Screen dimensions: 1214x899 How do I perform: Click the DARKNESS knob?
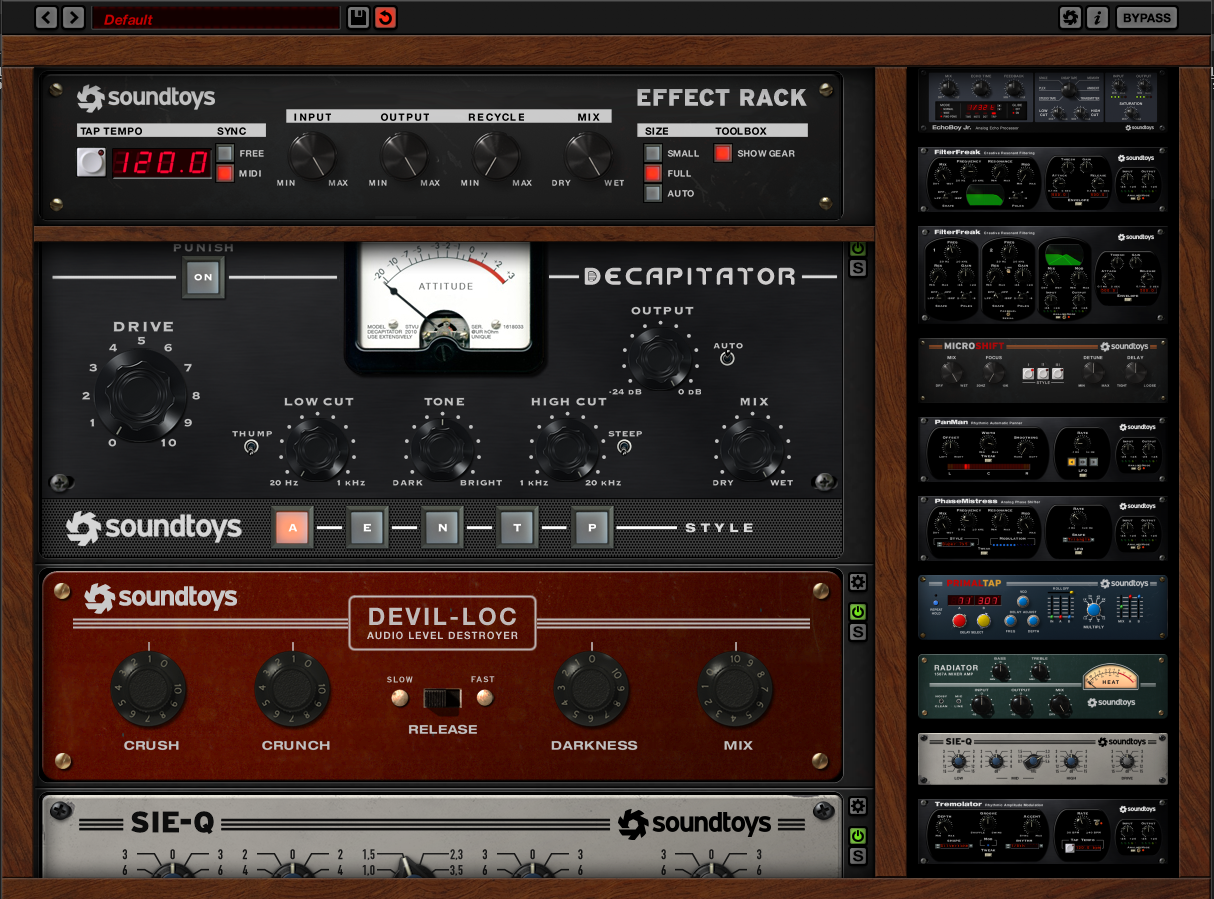coord(592,688)
